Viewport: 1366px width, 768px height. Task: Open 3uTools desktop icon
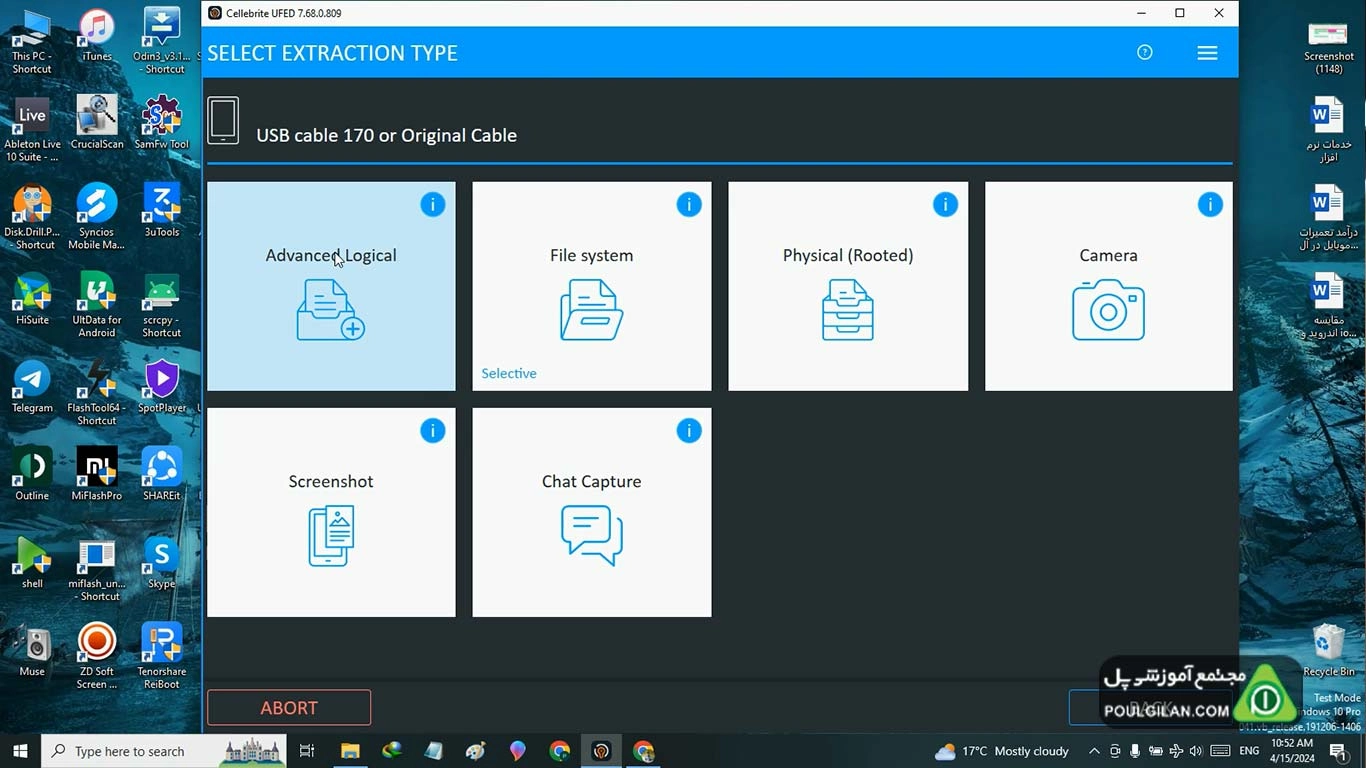click(162, 211)
